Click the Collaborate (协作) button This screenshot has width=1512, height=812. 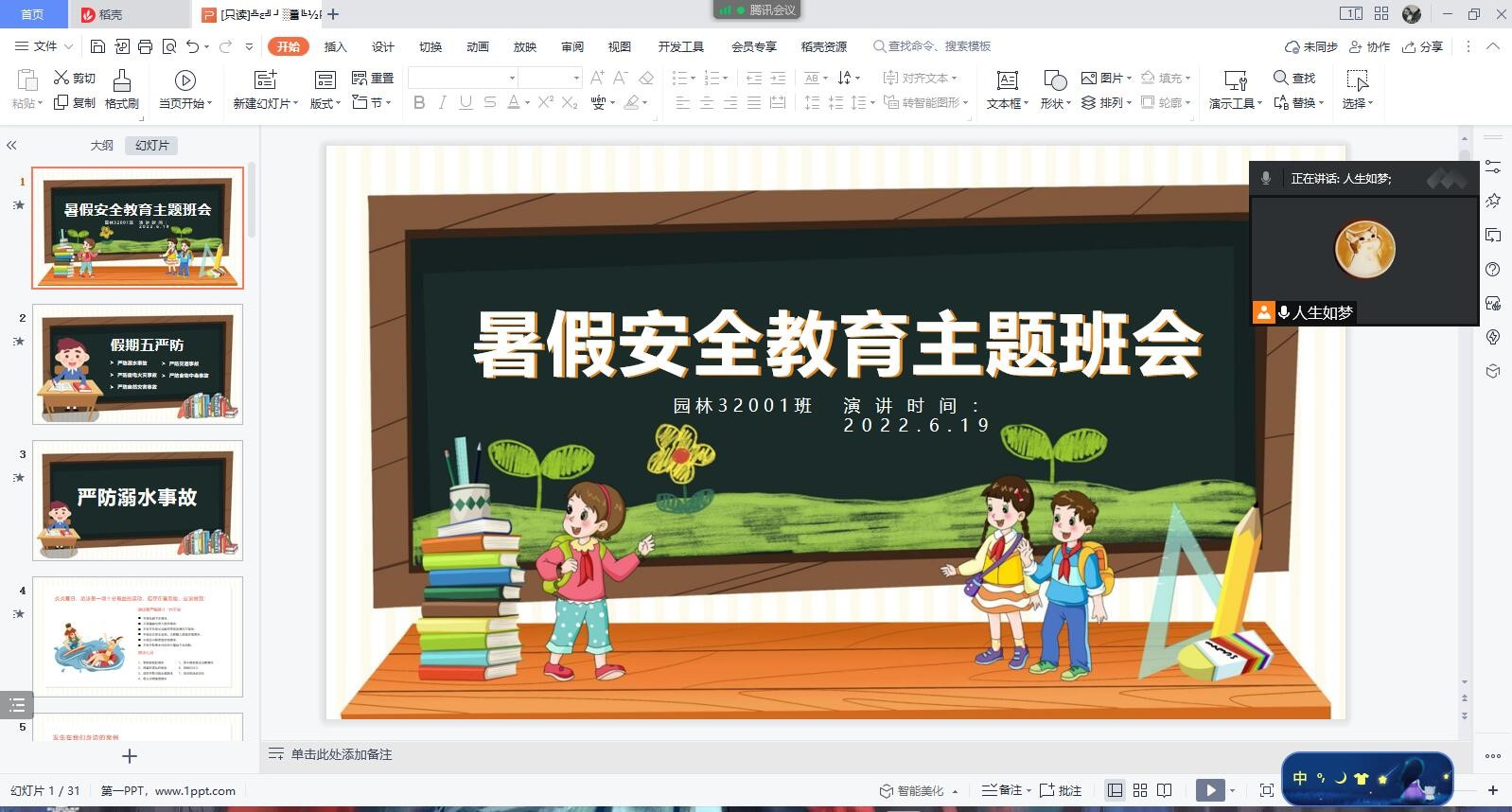click(x=1369, y=46)
